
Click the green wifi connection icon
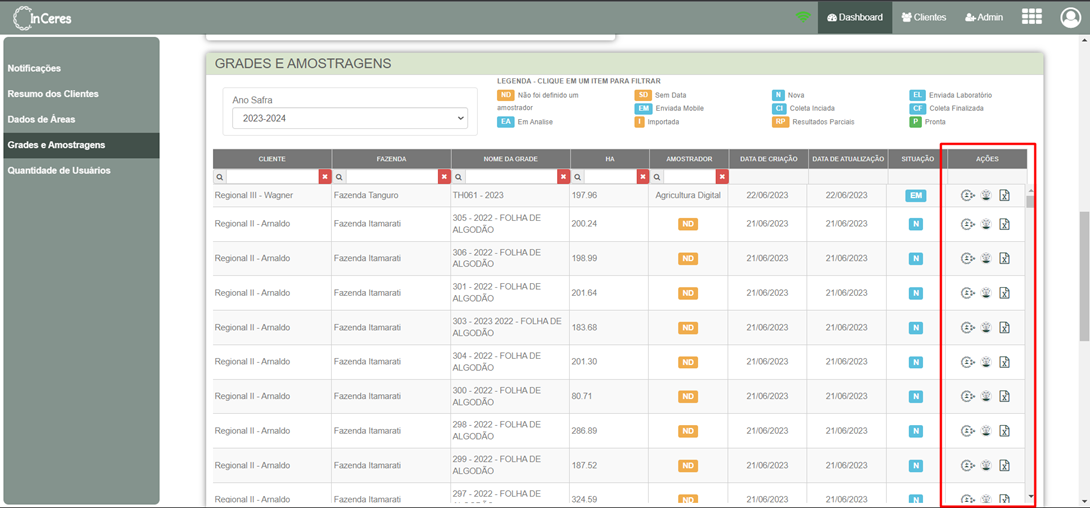(804, 17)
